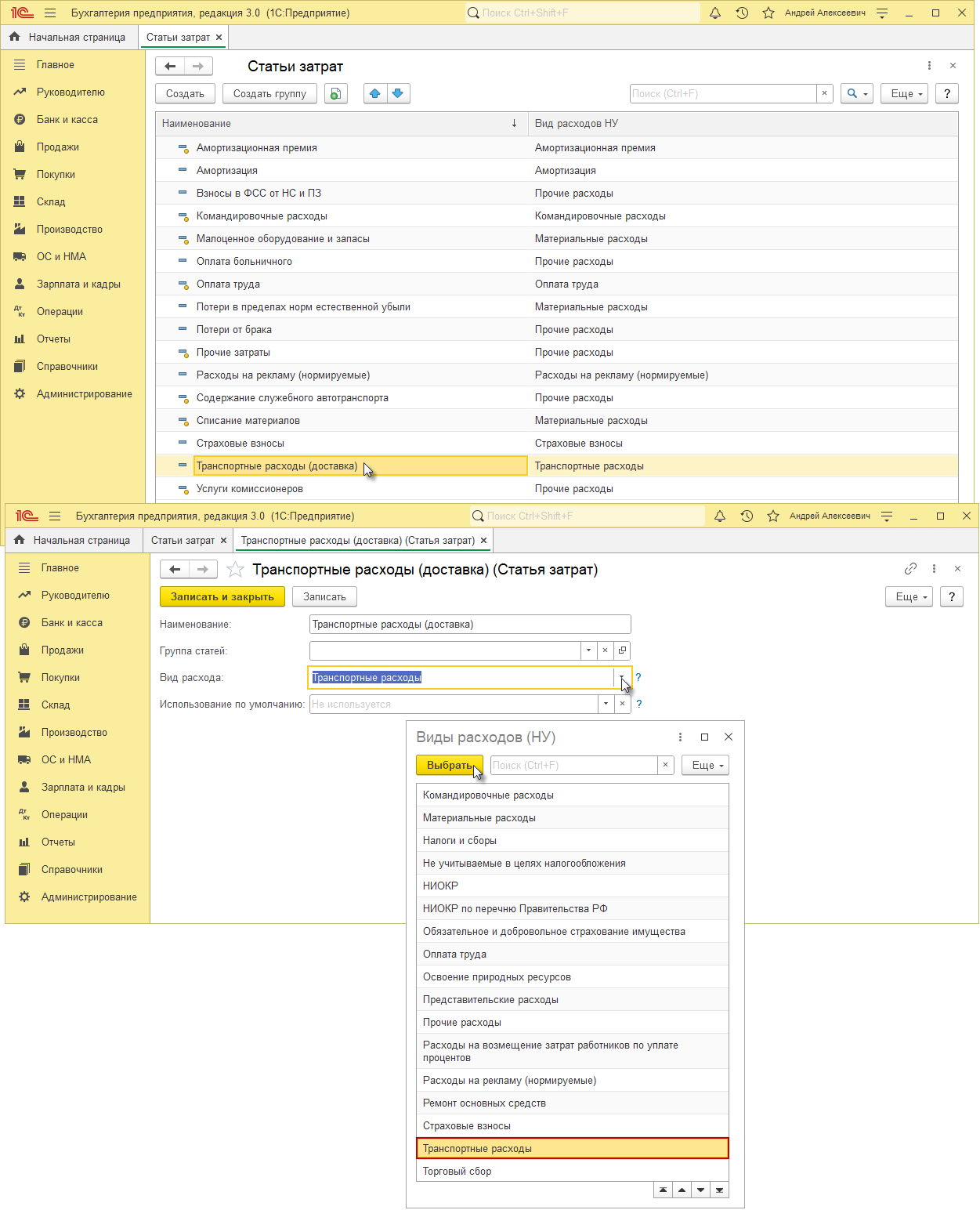Clear Использование по умолчанию field
This screenshot has height=1210, width=980.
(x=622, y=704)
